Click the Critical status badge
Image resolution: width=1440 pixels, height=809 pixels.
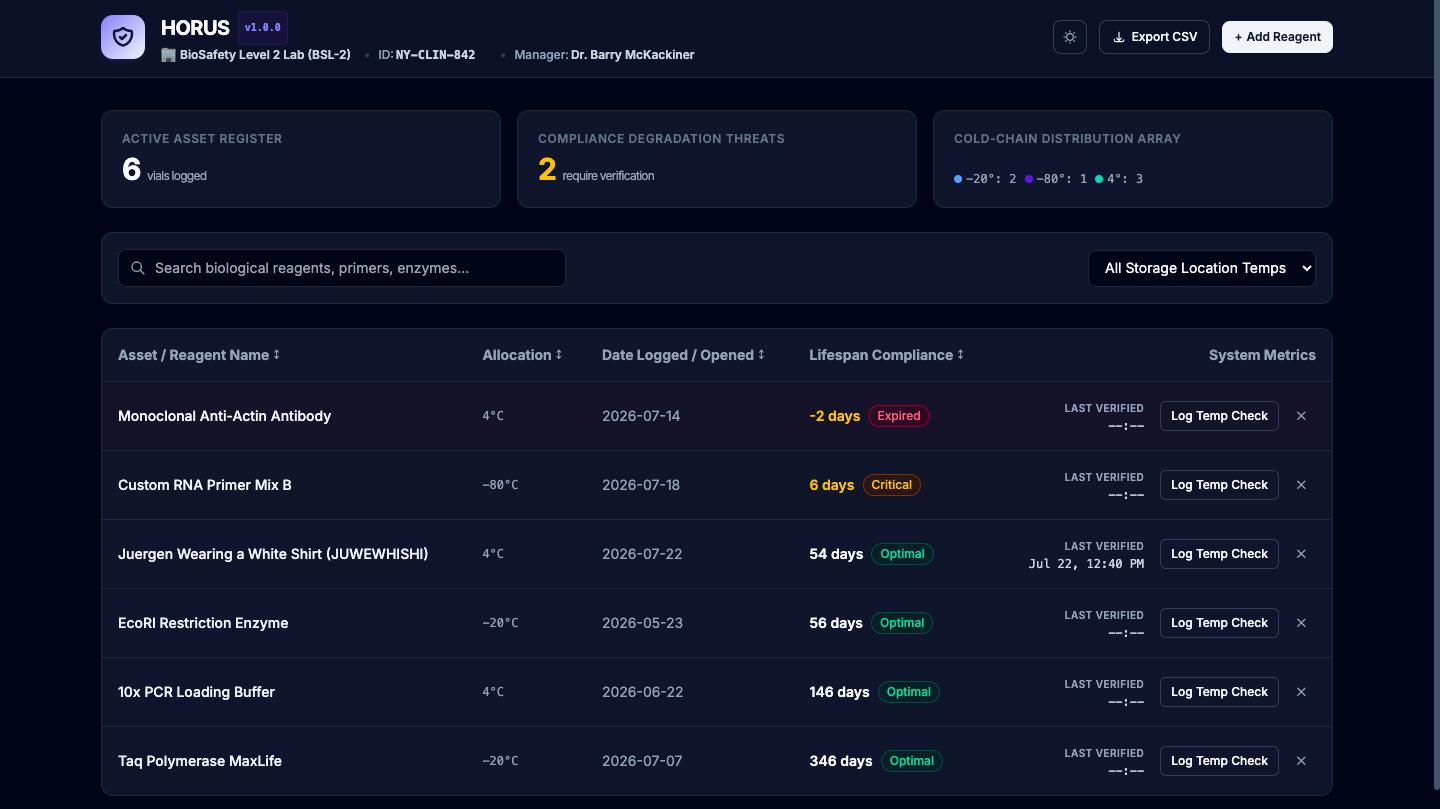(x=891, y=485)
